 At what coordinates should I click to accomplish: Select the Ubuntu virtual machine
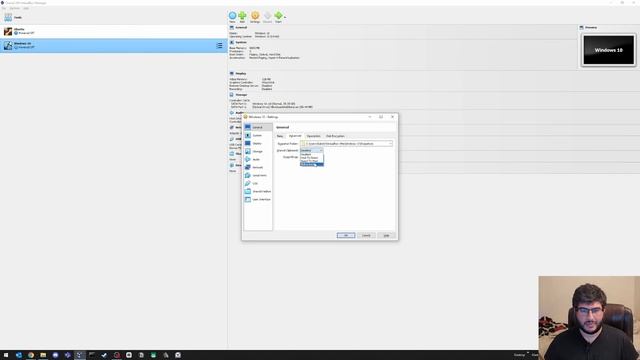113,31
